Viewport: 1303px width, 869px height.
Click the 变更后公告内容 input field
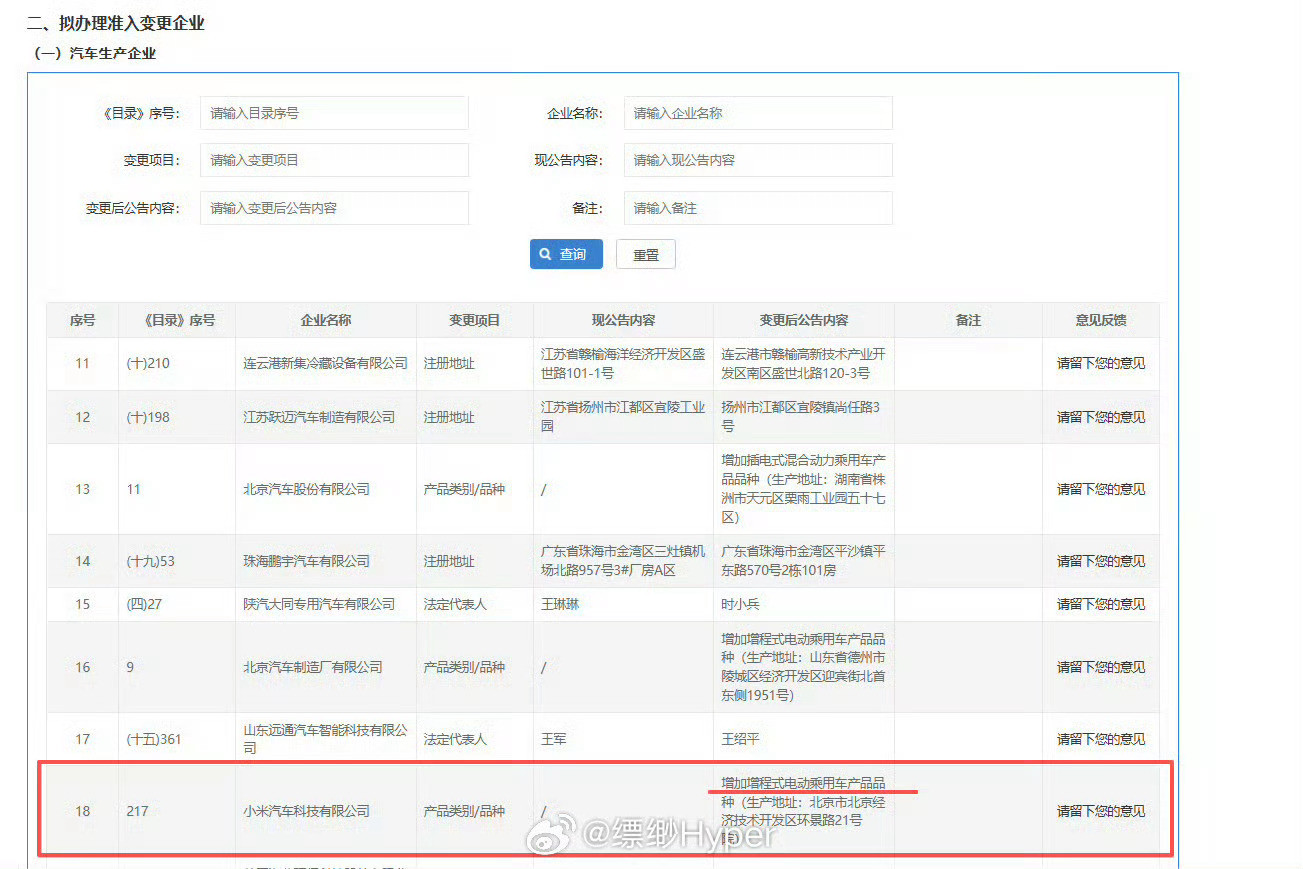tap(334, 208)
